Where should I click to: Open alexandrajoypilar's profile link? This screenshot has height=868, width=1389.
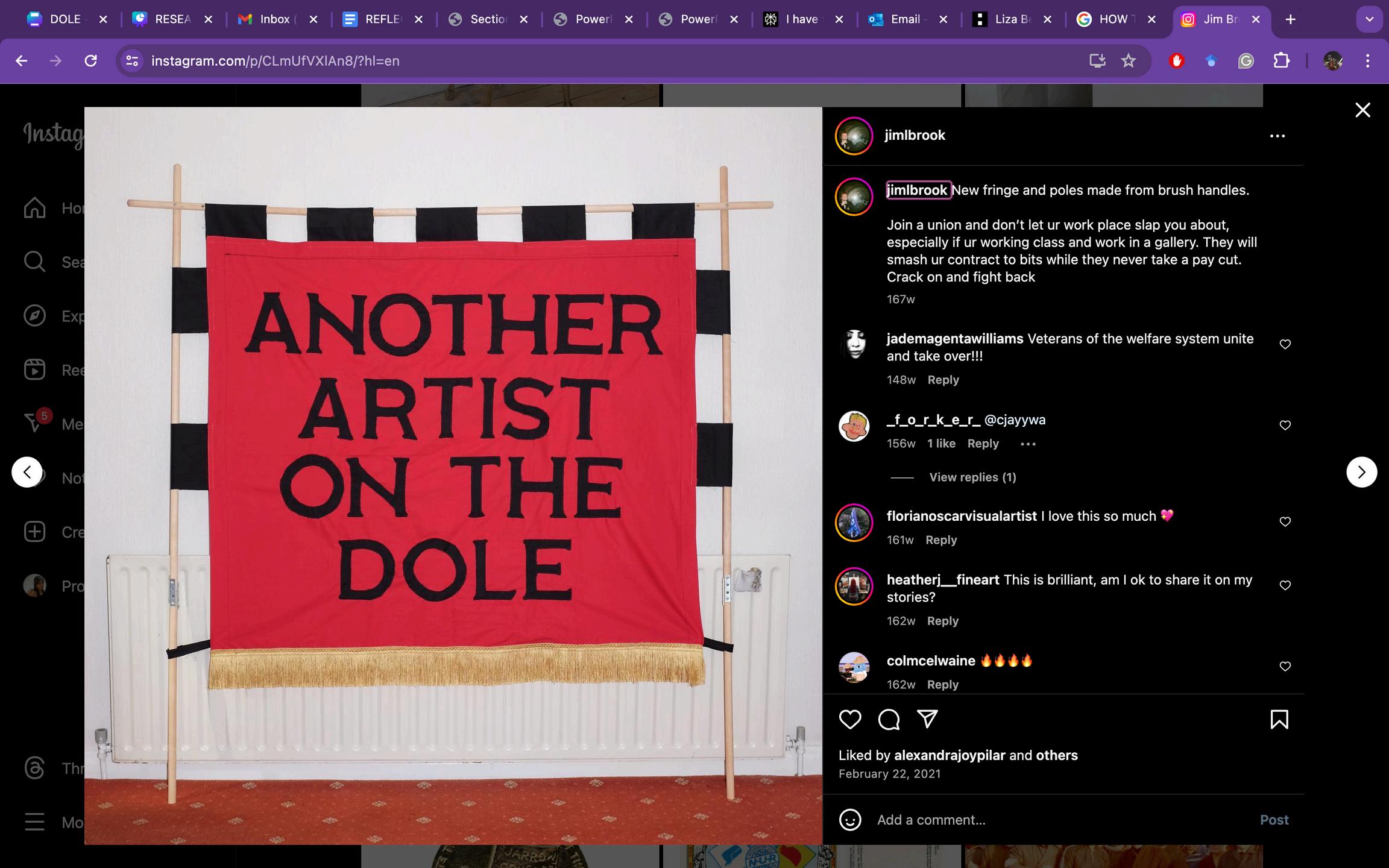tap(950, 755)
